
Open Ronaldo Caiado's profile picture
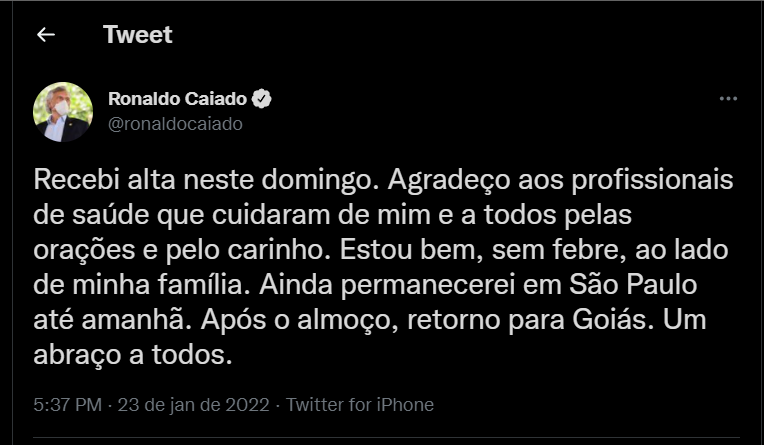(63, 112)
